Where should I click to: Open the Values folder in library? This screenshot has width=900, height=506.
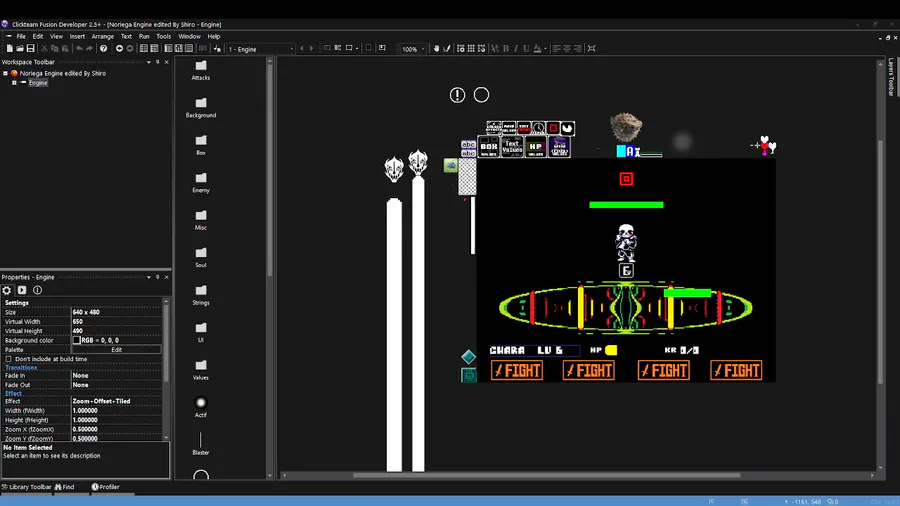pyautogui.click(x=201, y=369)
